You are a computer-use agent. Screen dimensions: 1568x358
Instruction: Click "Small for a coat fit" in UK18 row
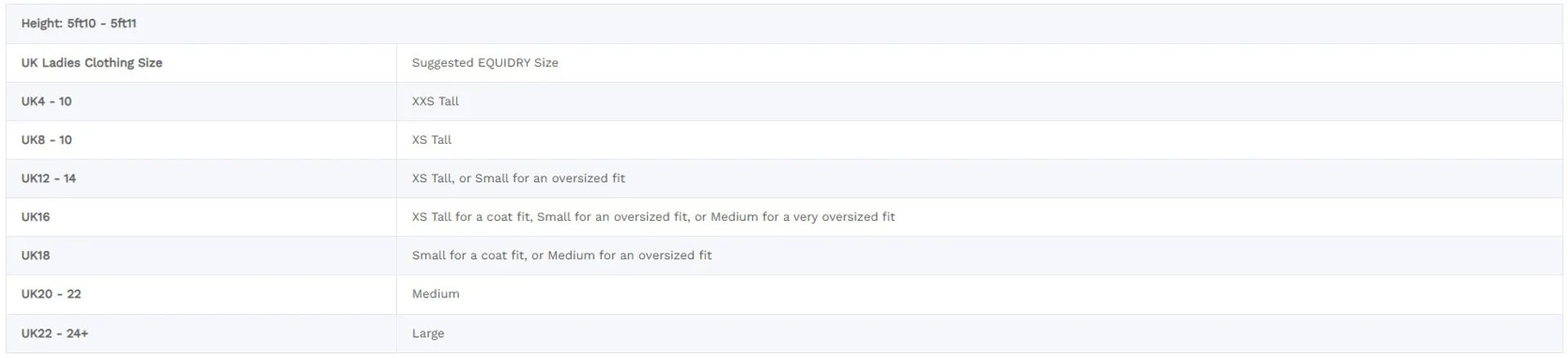468,255
